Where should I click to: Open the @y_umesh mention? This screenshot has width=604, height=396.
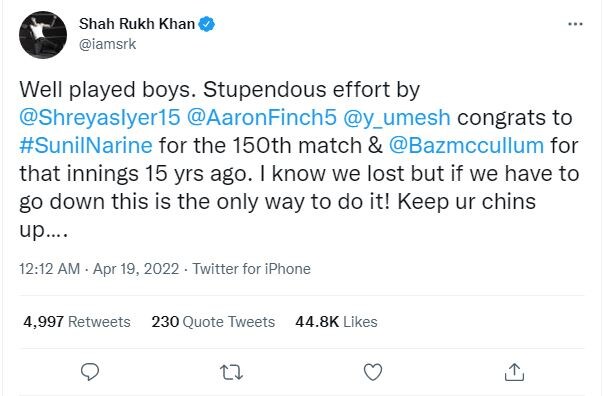pos(396,118)
